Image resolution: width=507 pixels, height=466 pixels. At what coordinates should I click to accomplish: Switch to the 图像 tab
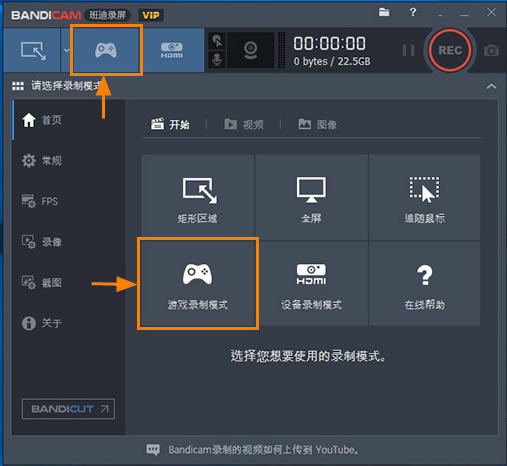(317, 124)
